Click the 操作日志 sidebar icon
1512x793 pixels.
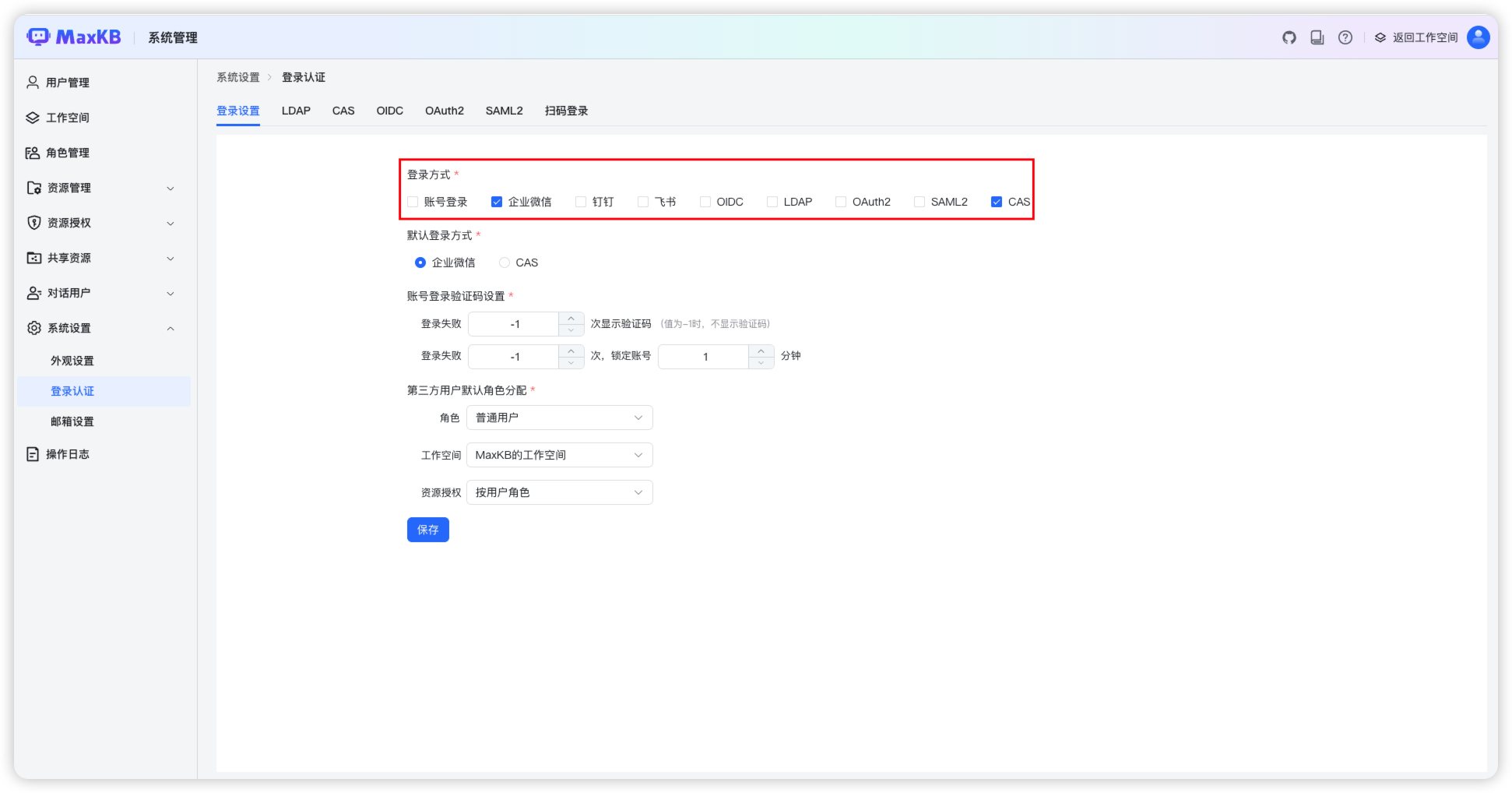coord(32,453)
